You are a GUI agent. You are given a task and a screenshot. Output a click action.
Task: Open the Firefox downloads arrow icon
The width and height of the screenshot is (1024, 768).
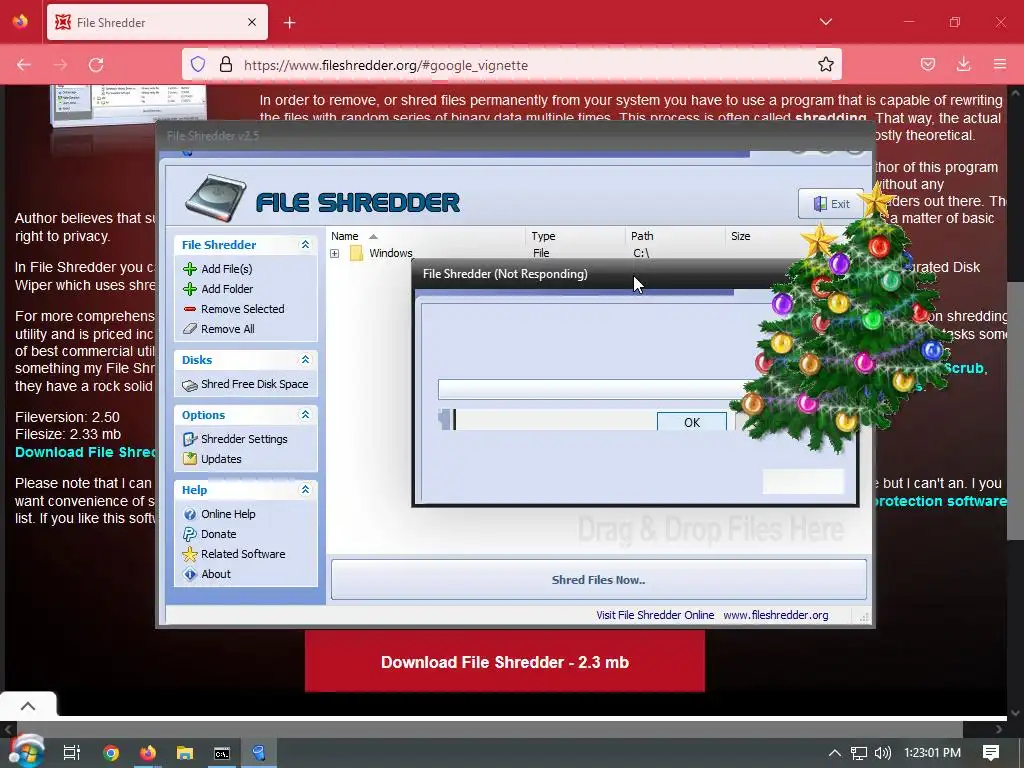963,65
